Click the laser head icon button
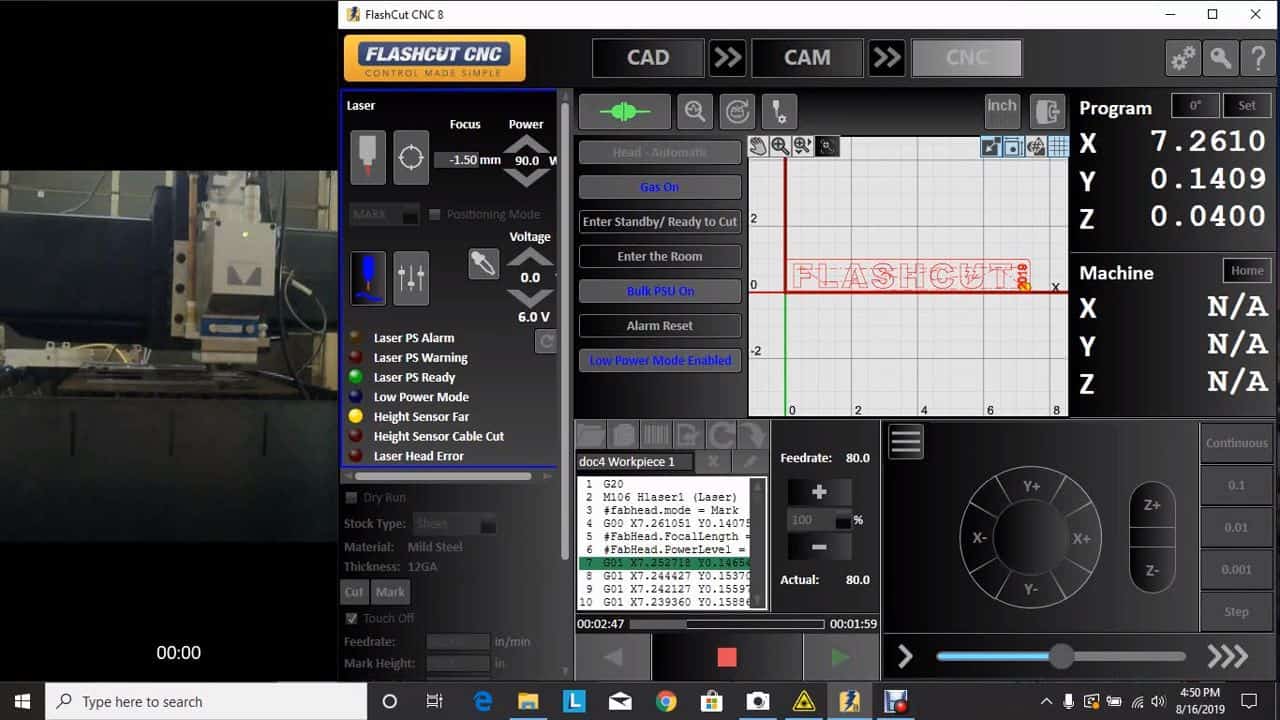Image resolution: width=1280 pixels, height=720 pixels. [x=368, y=158]
